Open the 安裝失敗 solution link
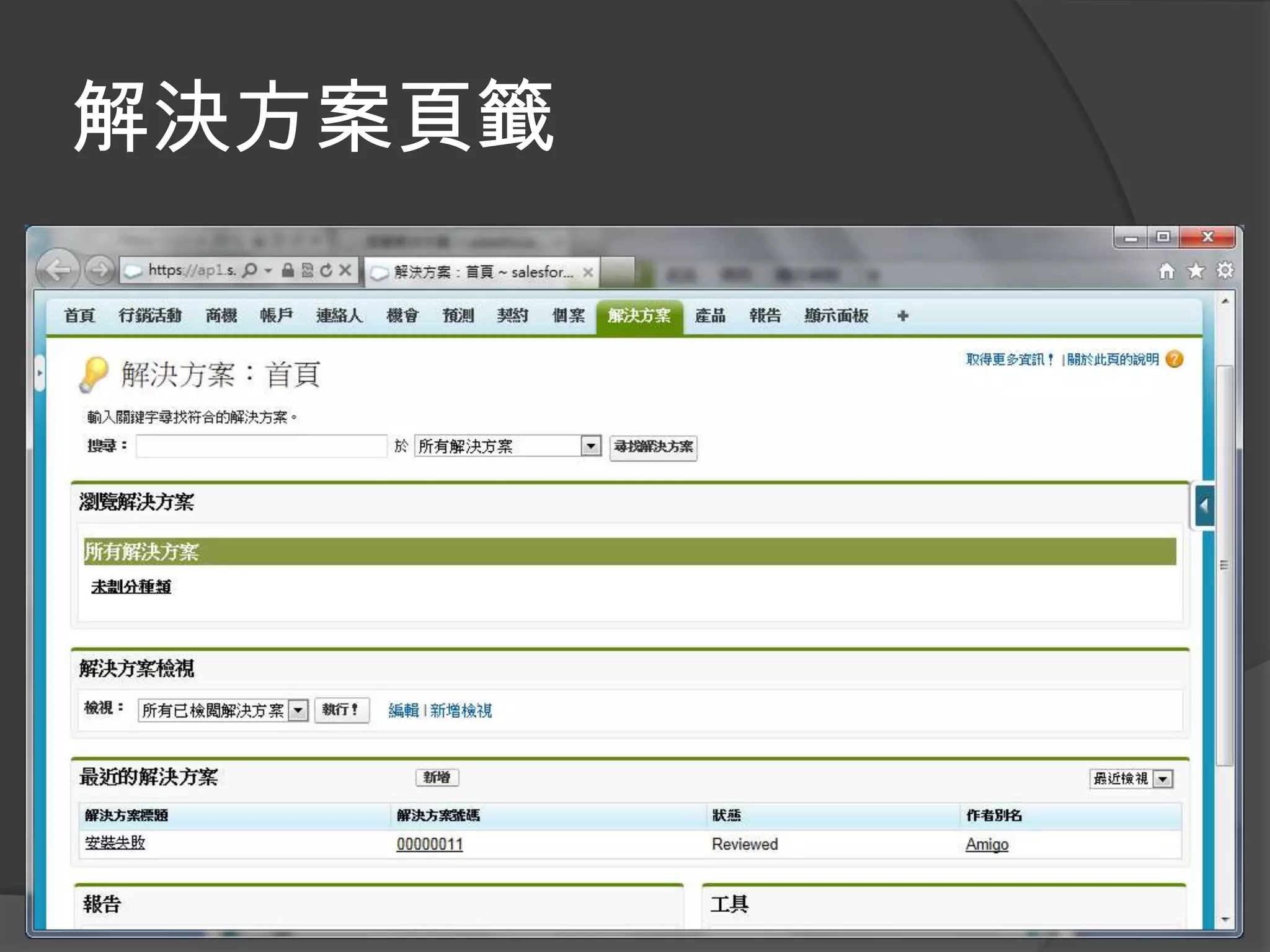 [x=115, y=844]
